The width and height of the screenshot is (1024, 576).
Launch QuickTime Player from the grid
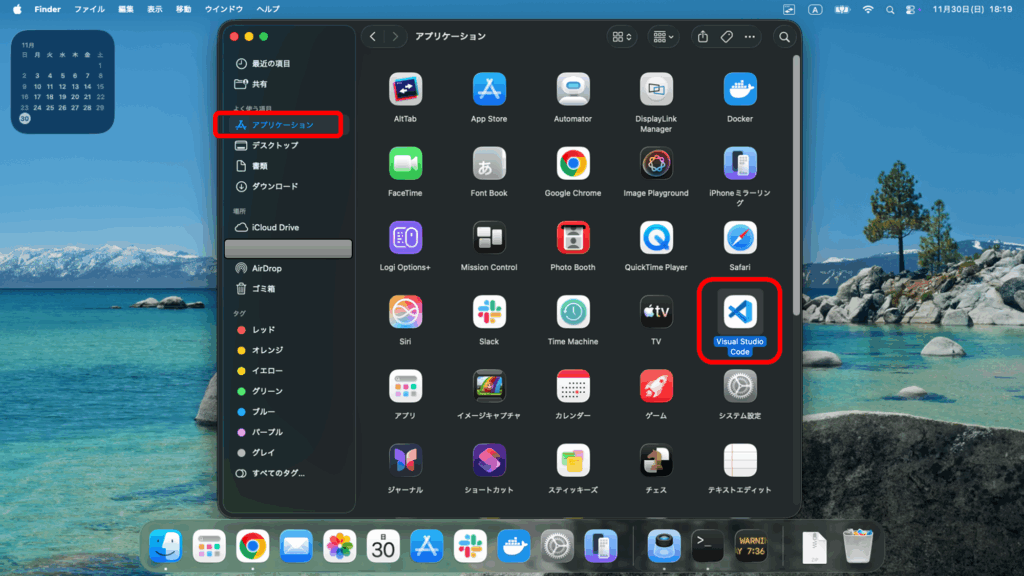tap(656, 238)
